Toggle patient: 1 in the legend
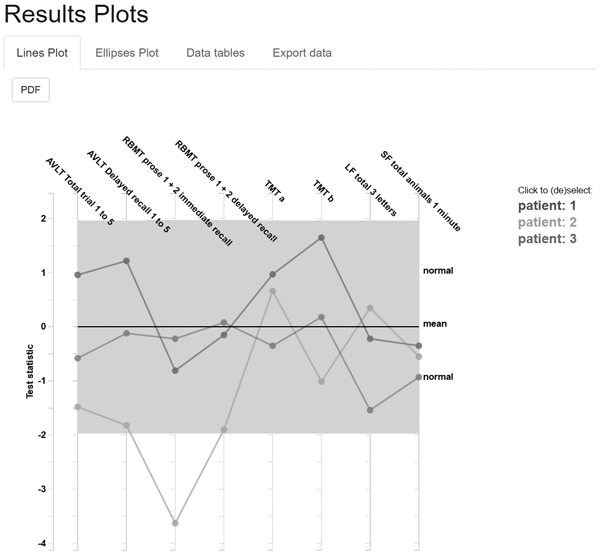The height and width of the screenshot is (555, 600). 550,206
